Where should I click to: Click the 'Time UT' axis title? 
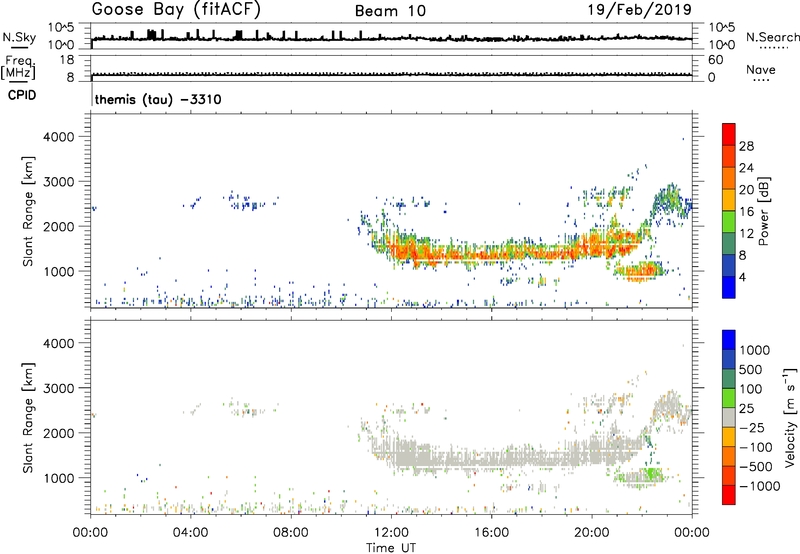[391, 548]
